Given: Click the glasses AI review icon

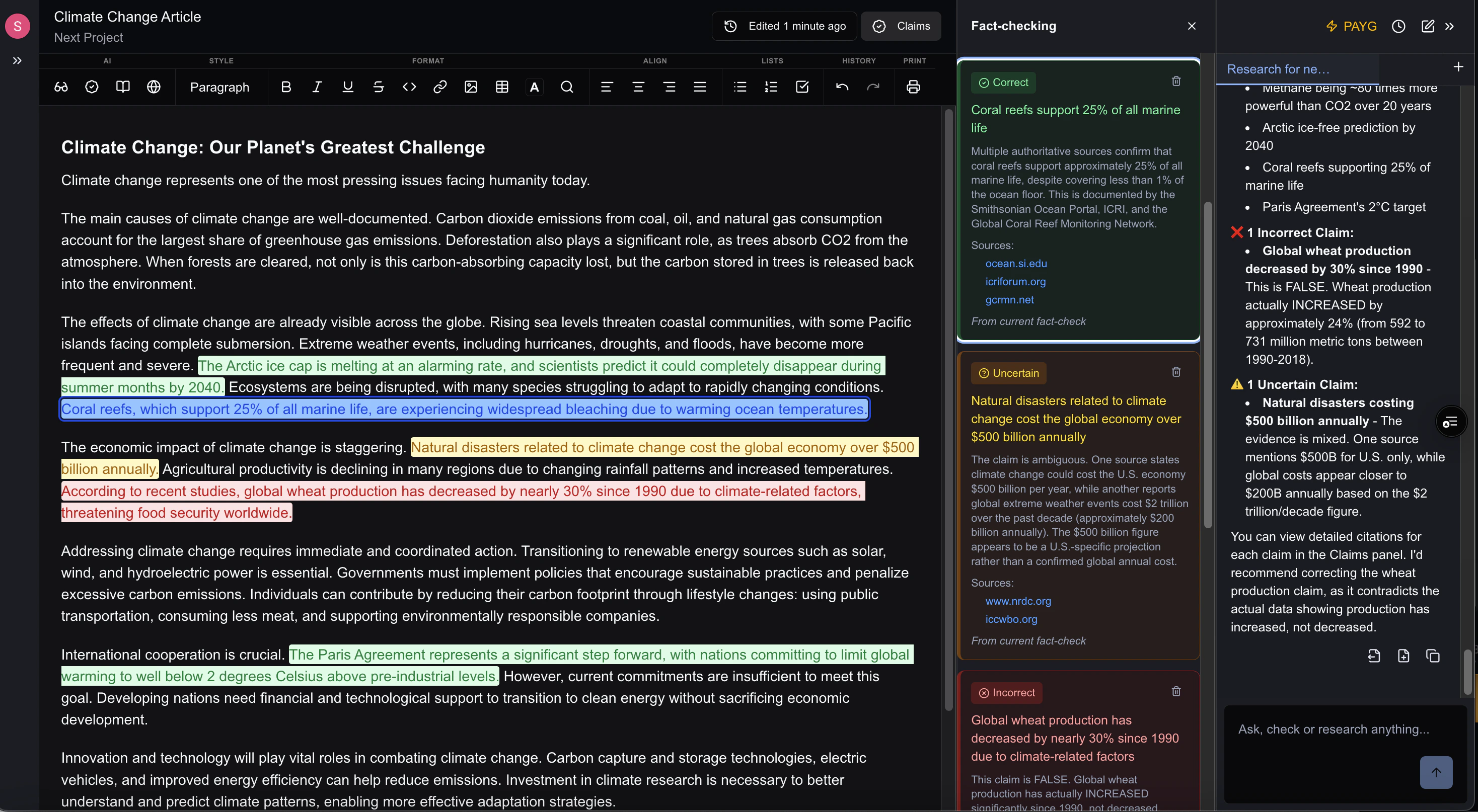Looking at the screenshot, I should click(61, 87).
